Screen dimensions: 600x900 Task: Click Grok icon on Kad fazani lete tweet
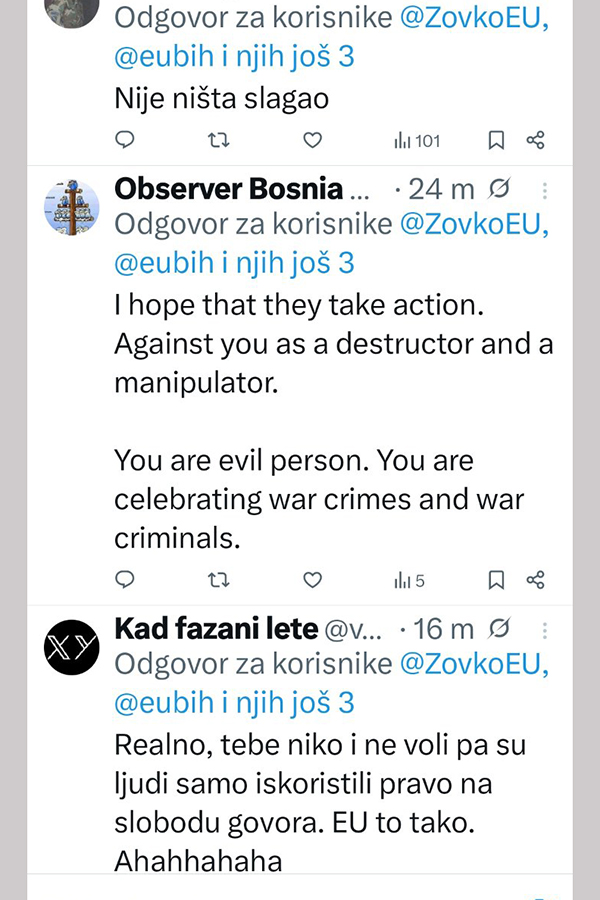click(x=502, y=629)
